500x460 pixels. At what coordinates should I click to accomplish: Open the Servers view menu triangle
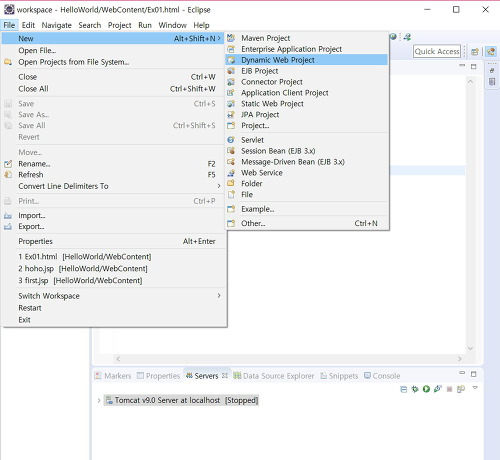(x=475, y=388)
